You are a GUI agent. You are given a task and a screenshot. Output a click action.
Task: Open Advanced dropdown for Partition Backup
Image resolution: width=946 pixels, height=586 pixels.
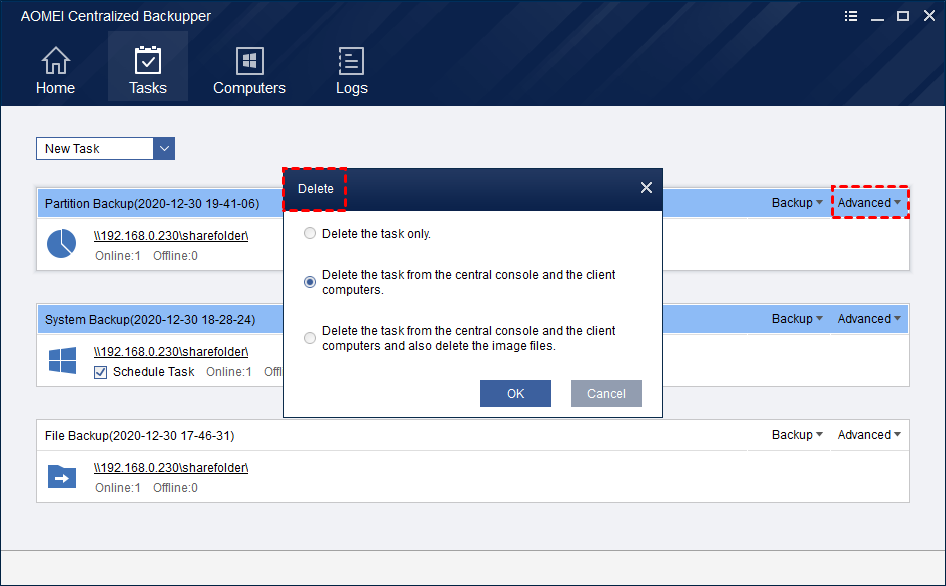869,203
